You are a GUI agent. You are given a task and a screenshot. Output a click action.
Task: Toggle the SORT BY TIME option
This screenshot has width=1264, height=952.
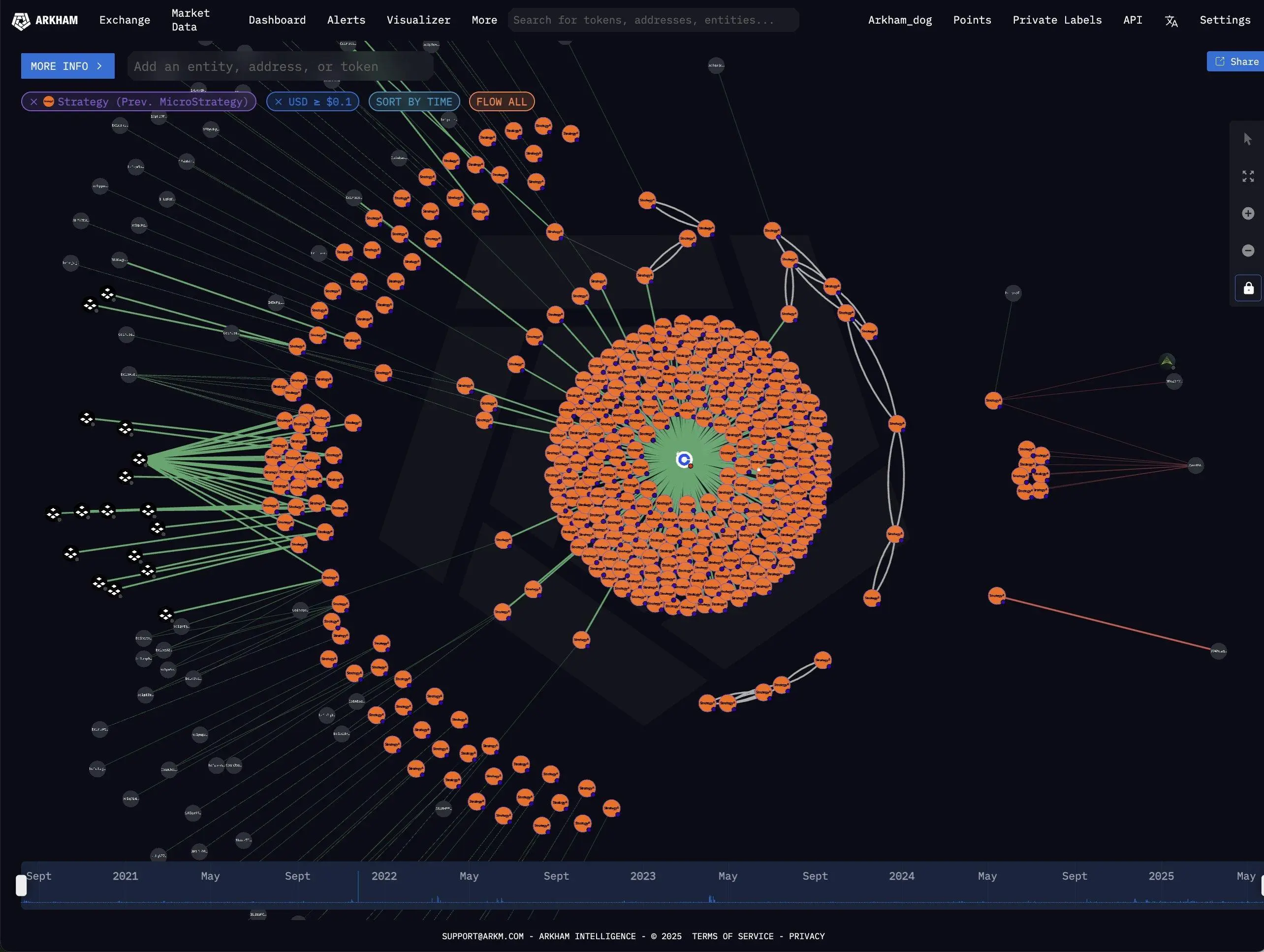click(x=414, y=102)
